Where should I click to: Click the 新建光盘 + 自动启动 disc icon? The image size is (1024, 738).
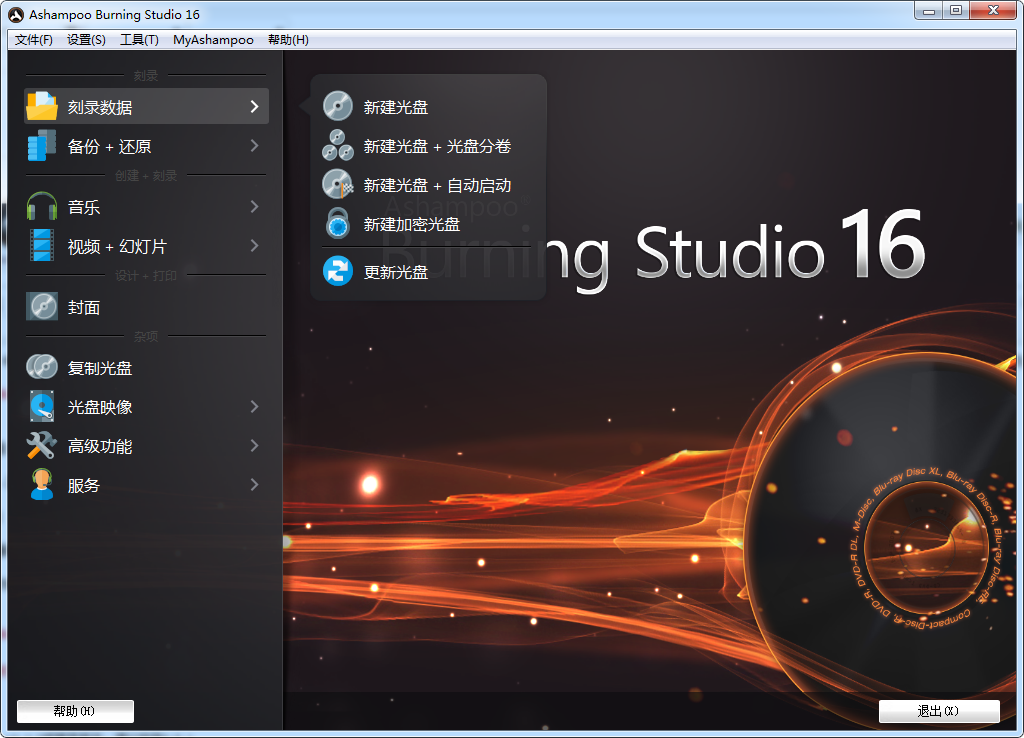[x=338, y=184]
